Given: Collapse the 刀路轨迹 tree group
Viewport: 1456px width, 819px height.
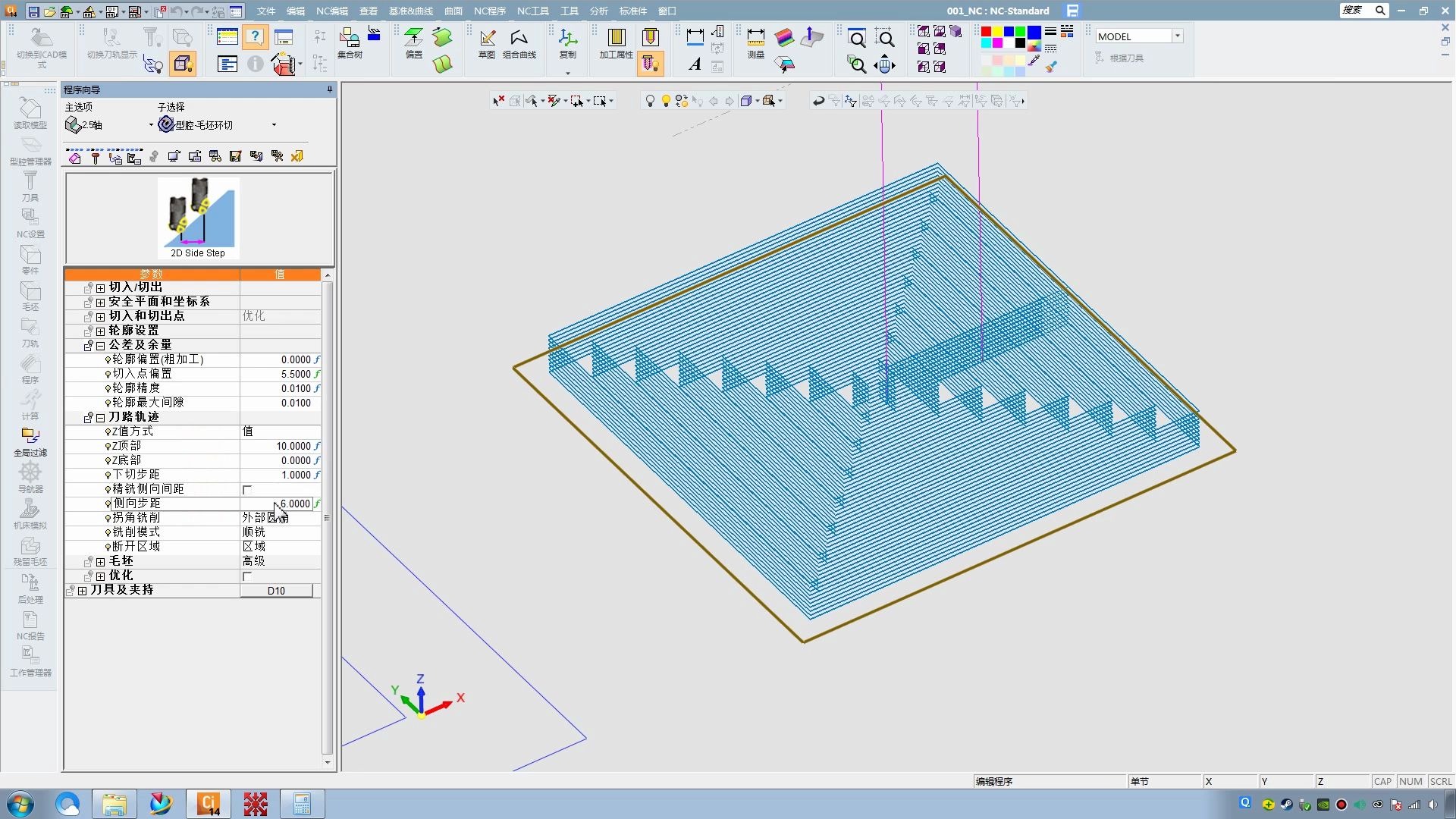Looking at the screenshot, I should click(100, 418).
